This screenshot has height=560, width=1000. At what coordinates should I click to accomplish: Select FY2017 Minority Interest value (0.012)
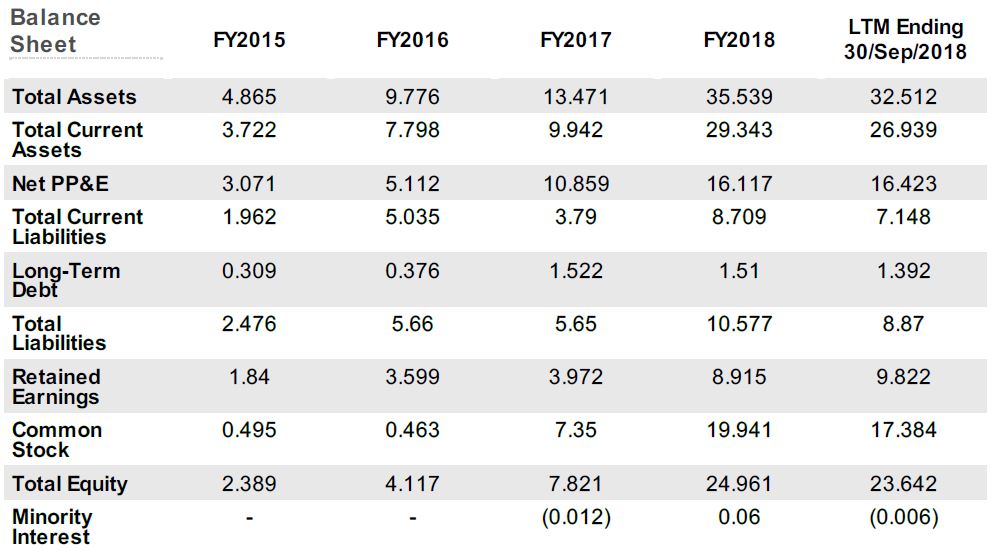576,517
